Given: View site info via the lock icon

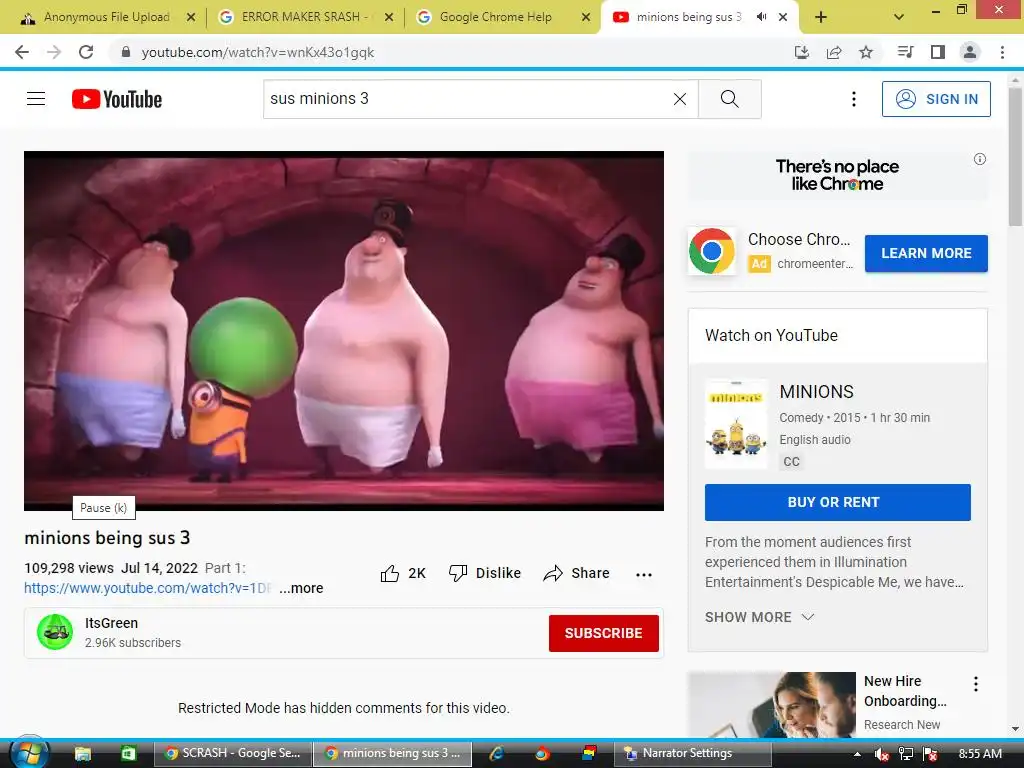Looking at the screenshot, I should [125, 52].
